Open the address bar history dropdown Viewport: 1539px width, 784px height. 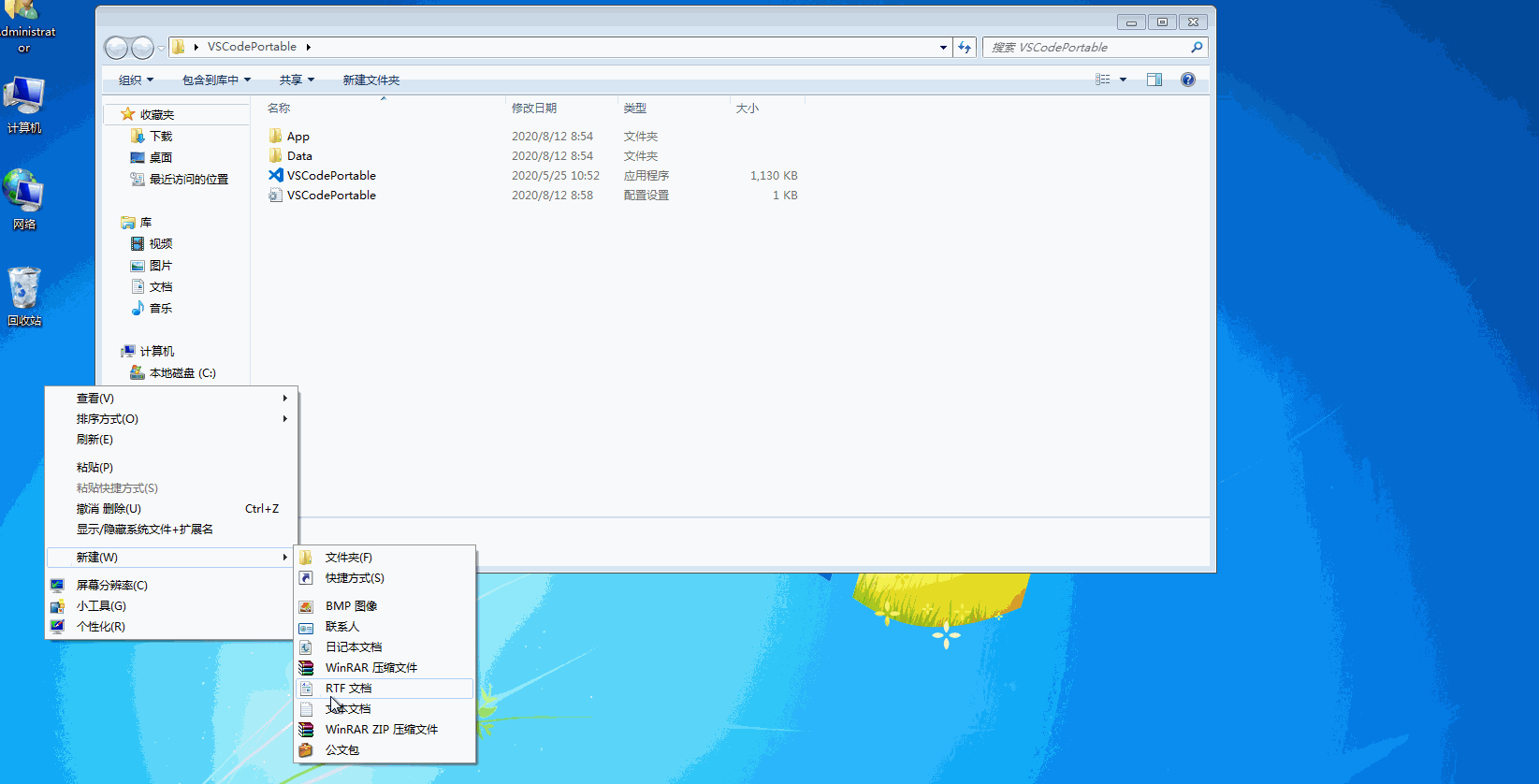[943, 47]
